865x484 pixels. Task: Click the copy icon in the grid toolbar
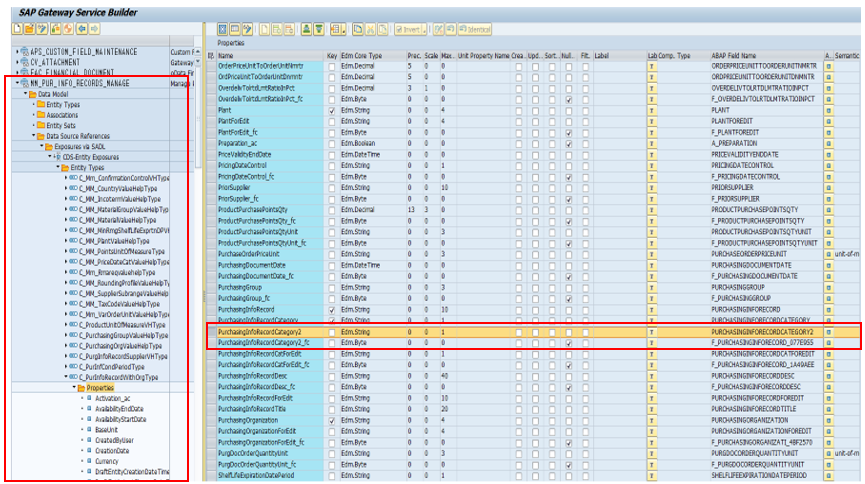pos(358,29)
